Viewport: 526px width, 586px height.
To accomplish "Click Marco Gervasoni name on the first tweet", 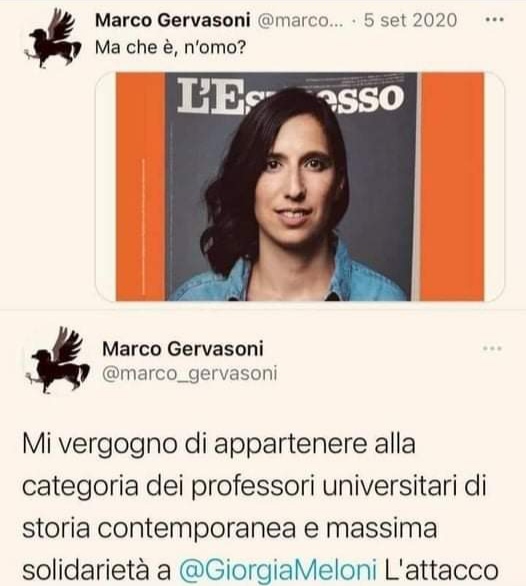I will (172, 20).
